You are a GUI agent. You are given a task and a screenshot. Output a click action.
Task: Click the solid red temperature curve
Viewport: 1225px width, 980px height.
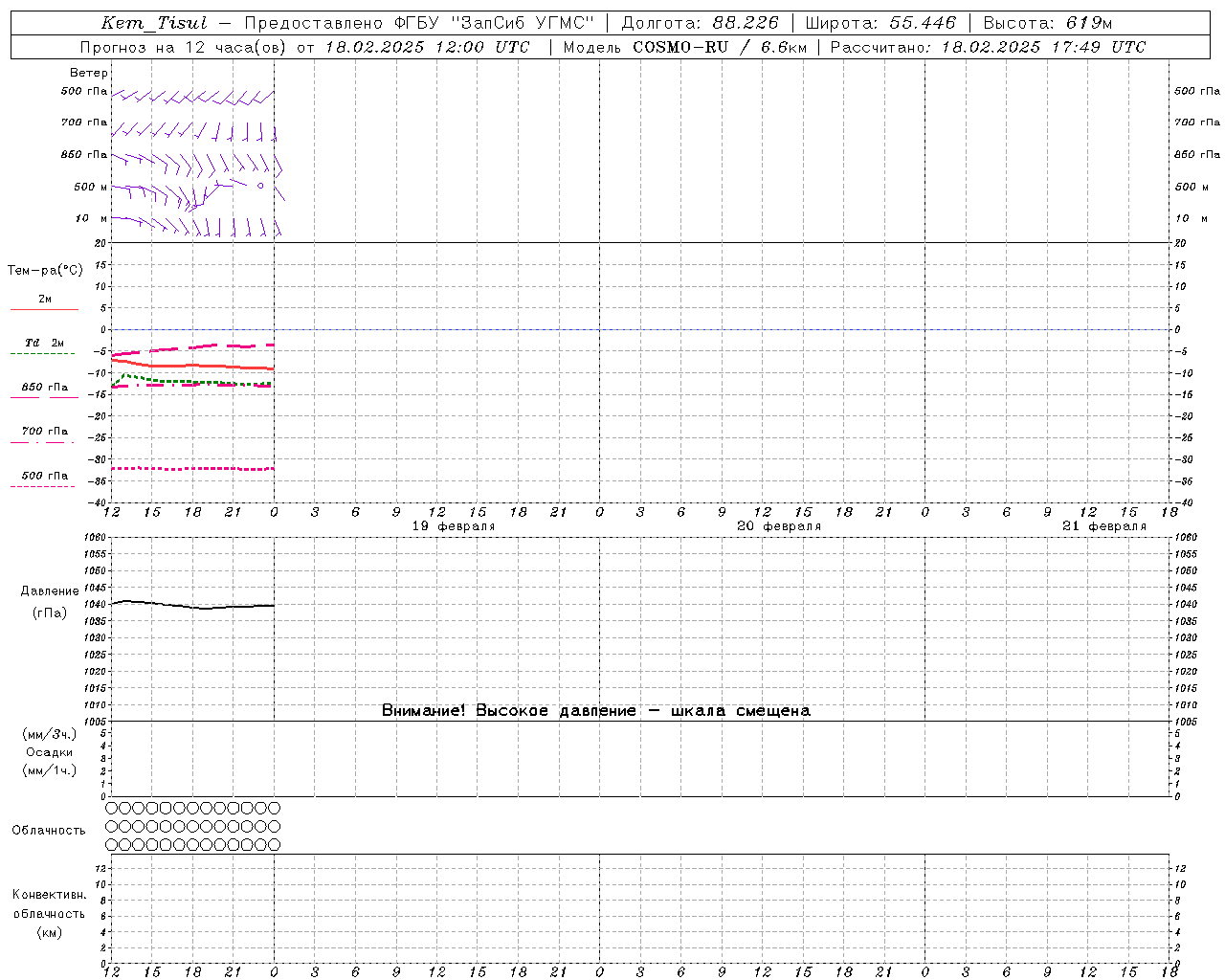tap(191, 366)
